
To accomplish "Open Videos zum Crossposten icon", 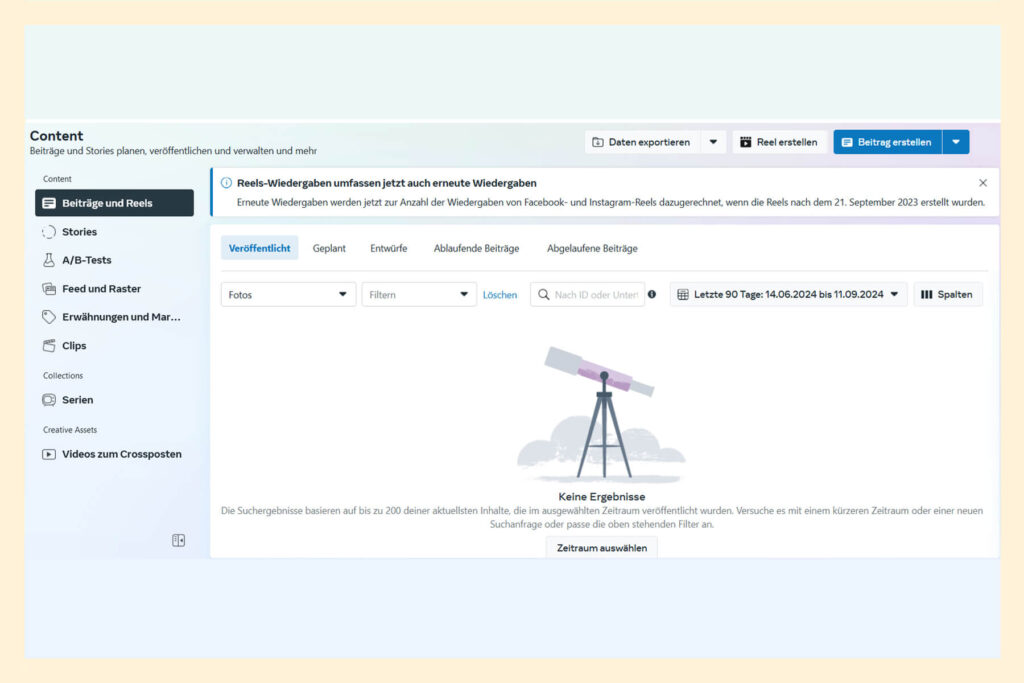I will click(49, 454).
